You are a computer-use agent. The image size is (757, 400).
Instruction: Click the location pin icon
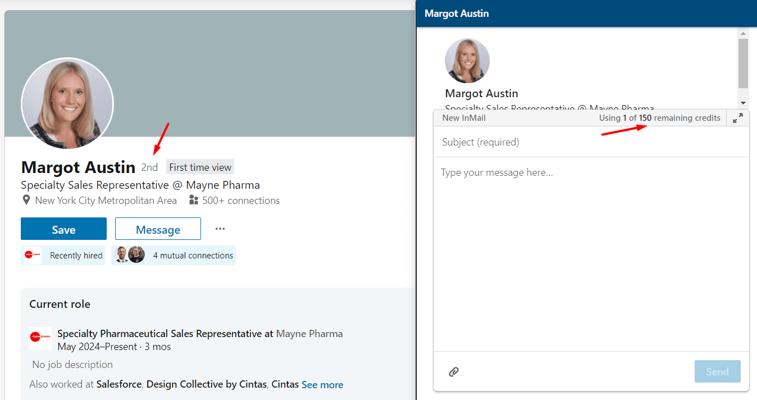pos(27,201)
